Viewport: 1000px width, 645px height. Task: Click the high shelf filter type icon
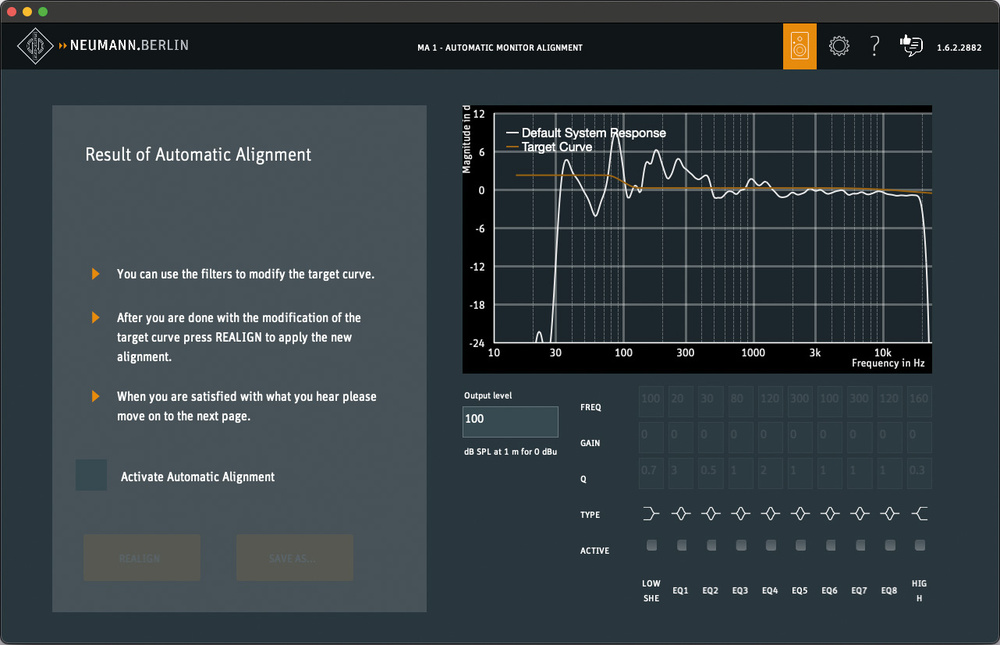[920, 514]
